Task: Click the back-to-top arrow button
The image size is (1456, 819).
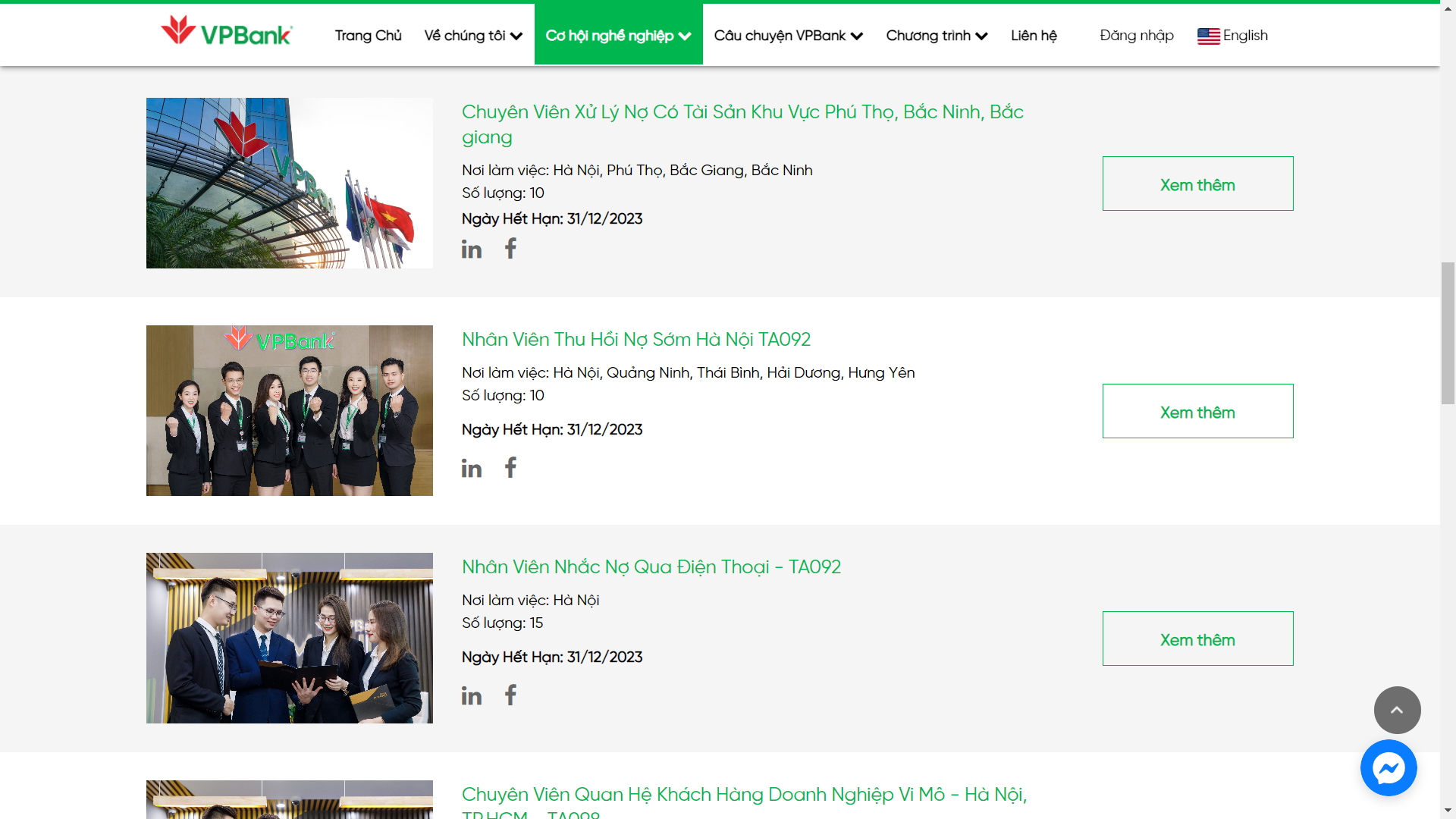Action: coord(1397,710)
